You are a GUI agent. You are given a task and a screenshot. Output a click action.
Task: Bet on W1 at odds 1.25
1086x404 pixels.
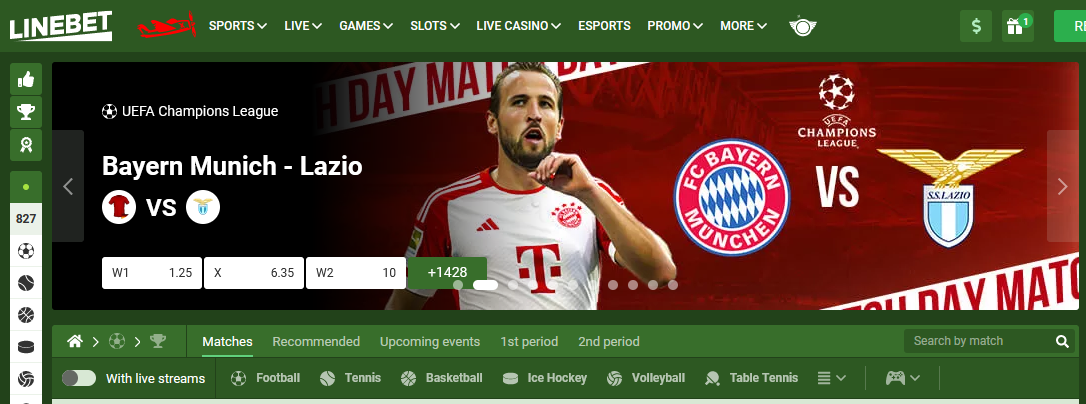pyautogui.click(x=152, y=273)
